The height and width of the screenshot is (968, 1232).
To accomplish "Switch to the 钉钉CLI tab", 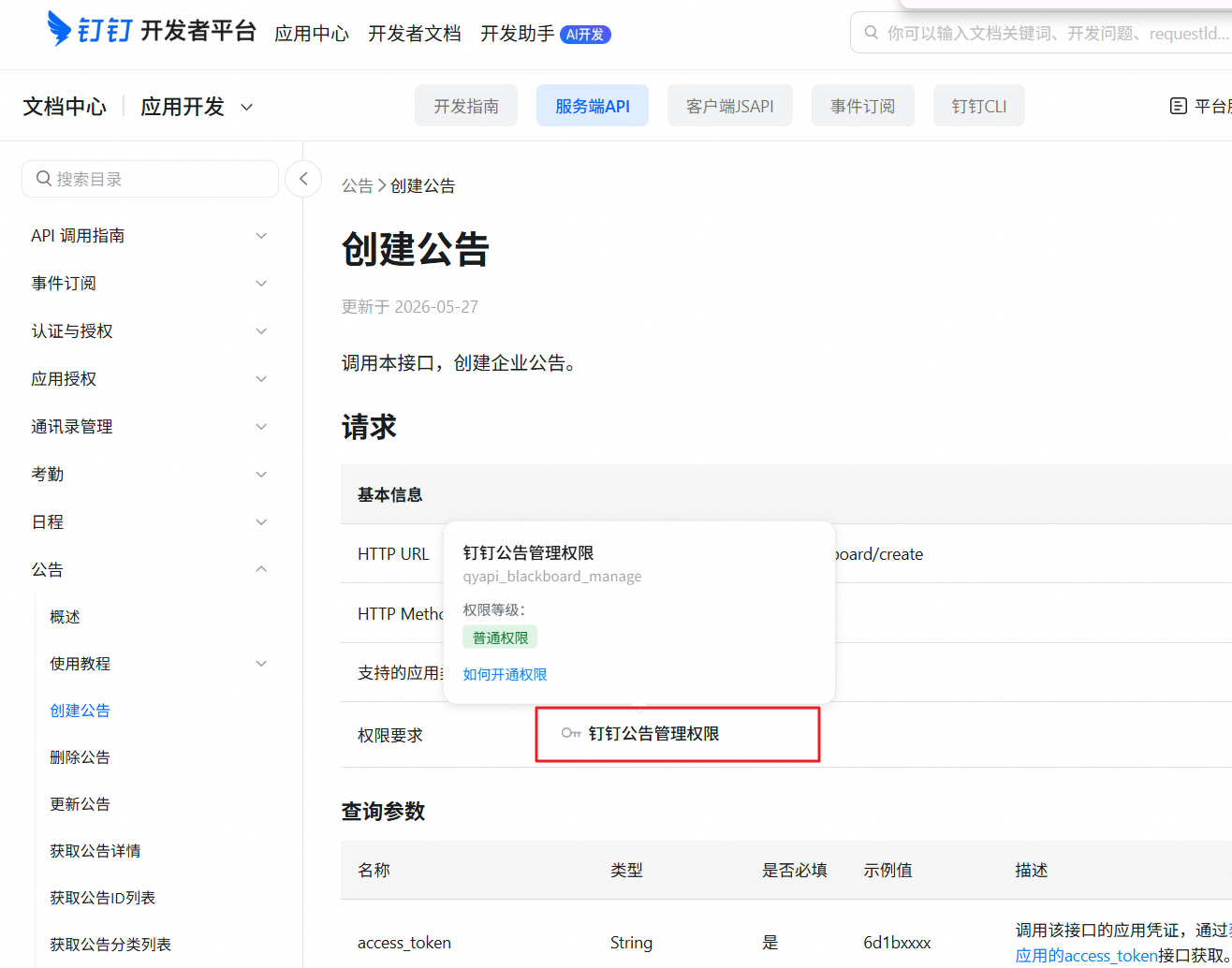I will tap(979, 106).
